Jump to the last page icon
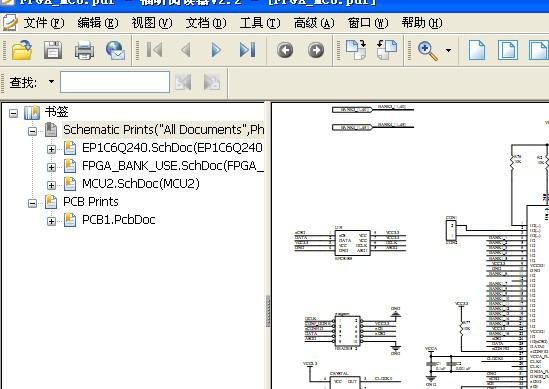 coord(248,50)
